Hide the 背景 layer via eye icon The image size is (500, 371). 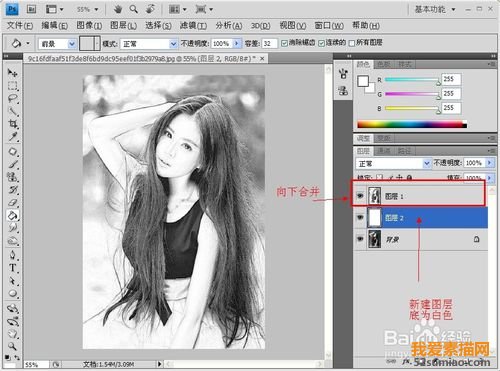point(360,239)
